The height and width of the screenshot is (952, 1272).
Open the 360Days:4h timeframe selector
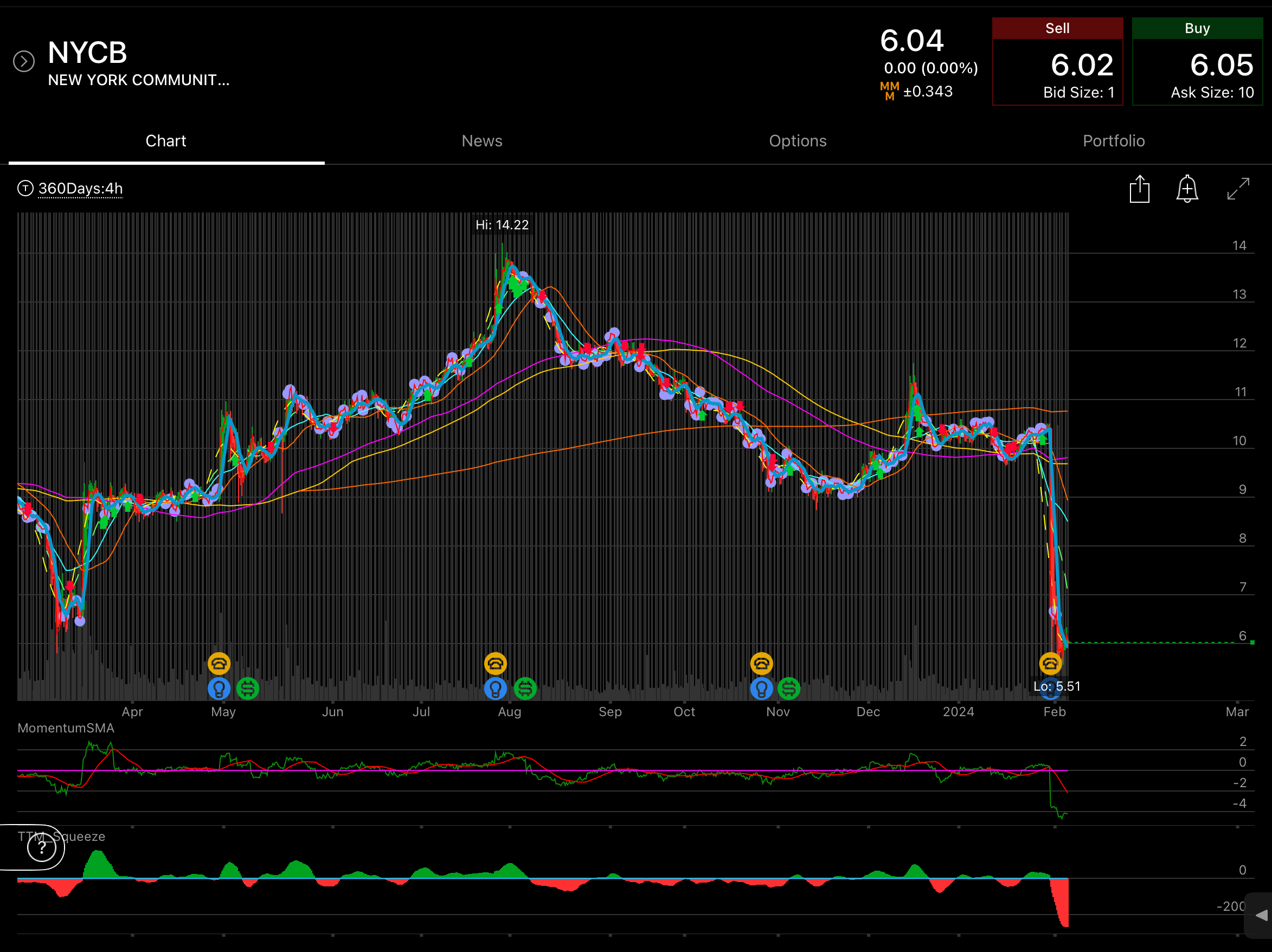pyautogui.click(x=80, y=189)
